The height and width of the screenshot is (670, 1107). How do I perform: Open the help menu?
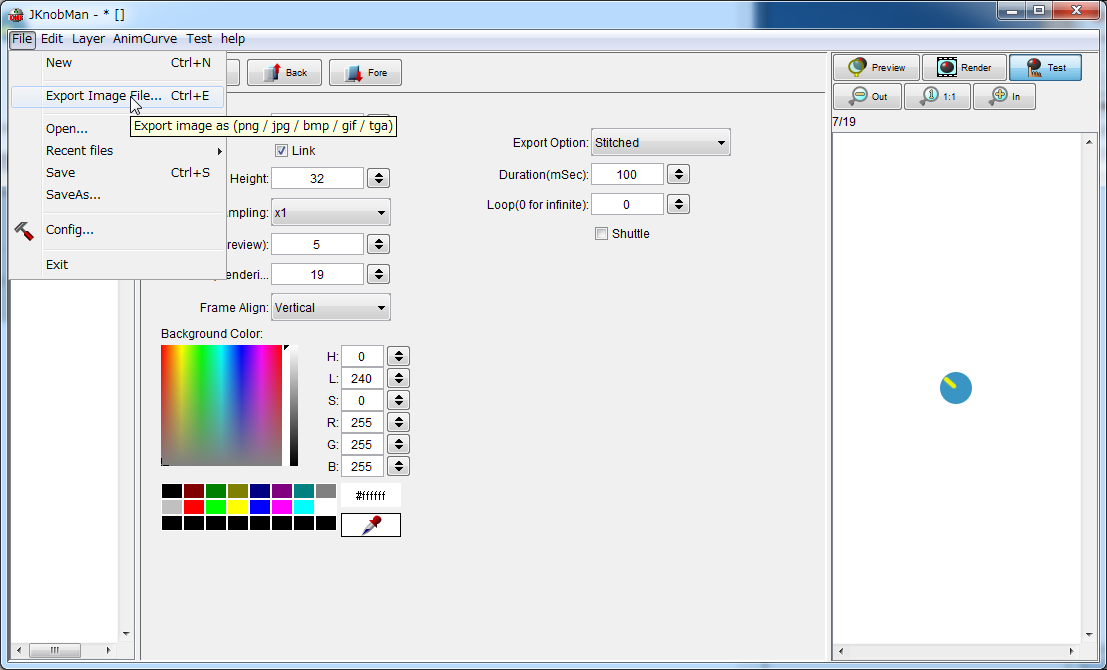coord(232,39)
